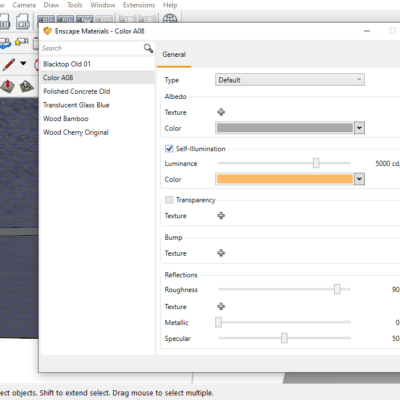The image size is (400, 400).
Task: Click the Roughness slider handle
Action: (x=337, y=289)
